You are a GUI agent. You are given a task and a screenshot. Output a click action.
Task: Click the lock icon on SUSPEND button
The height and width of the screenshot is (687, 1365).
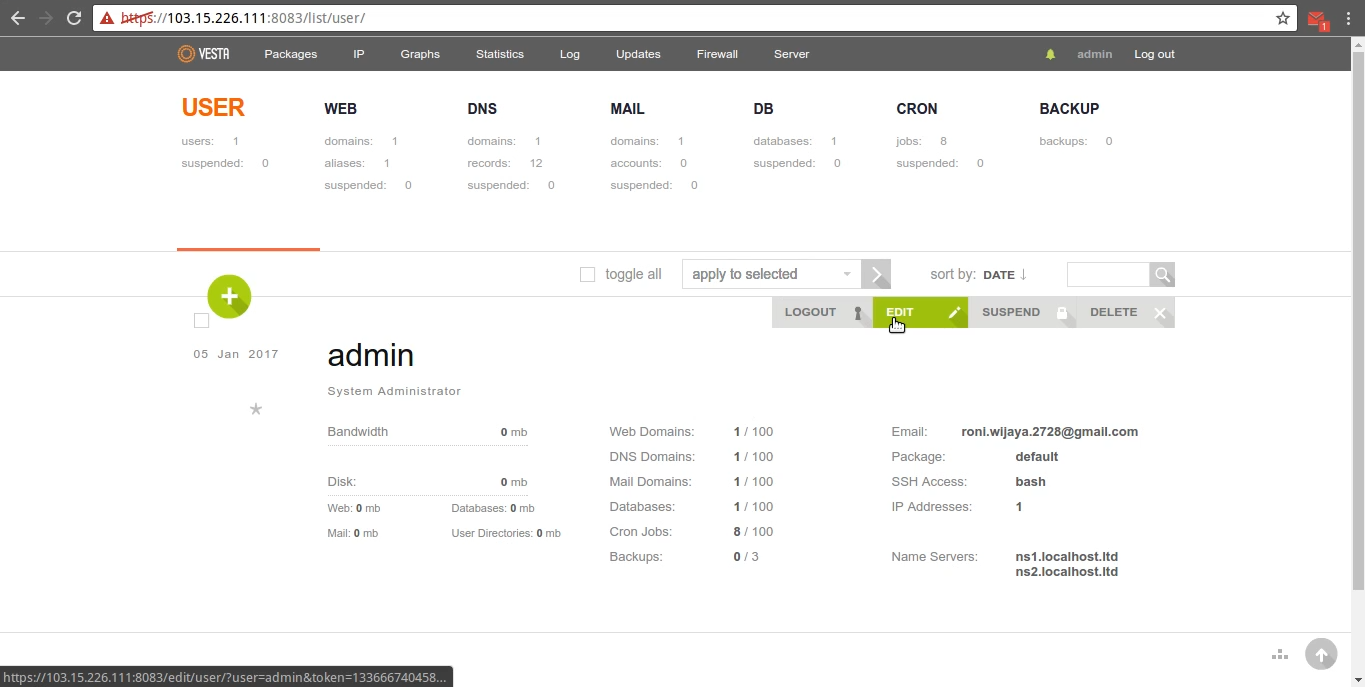(1062, 312)
